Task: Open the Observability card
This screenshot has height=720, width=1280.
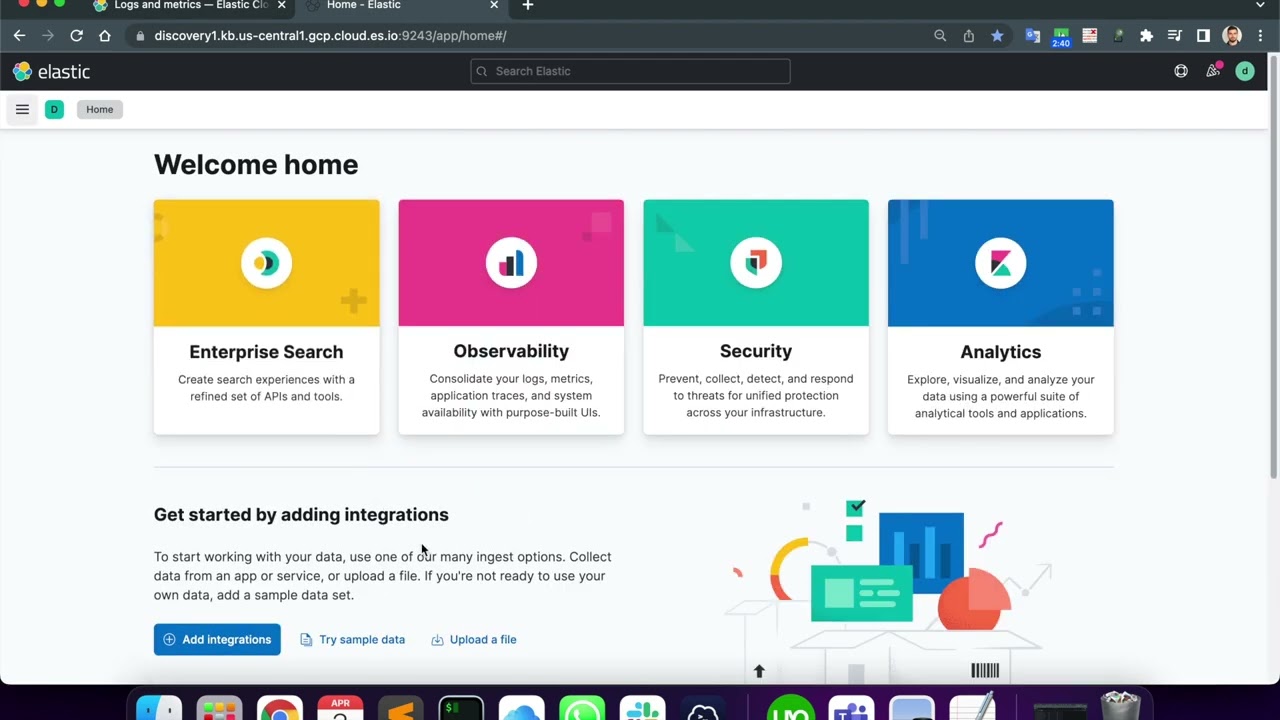Action: tap(511, 317)
